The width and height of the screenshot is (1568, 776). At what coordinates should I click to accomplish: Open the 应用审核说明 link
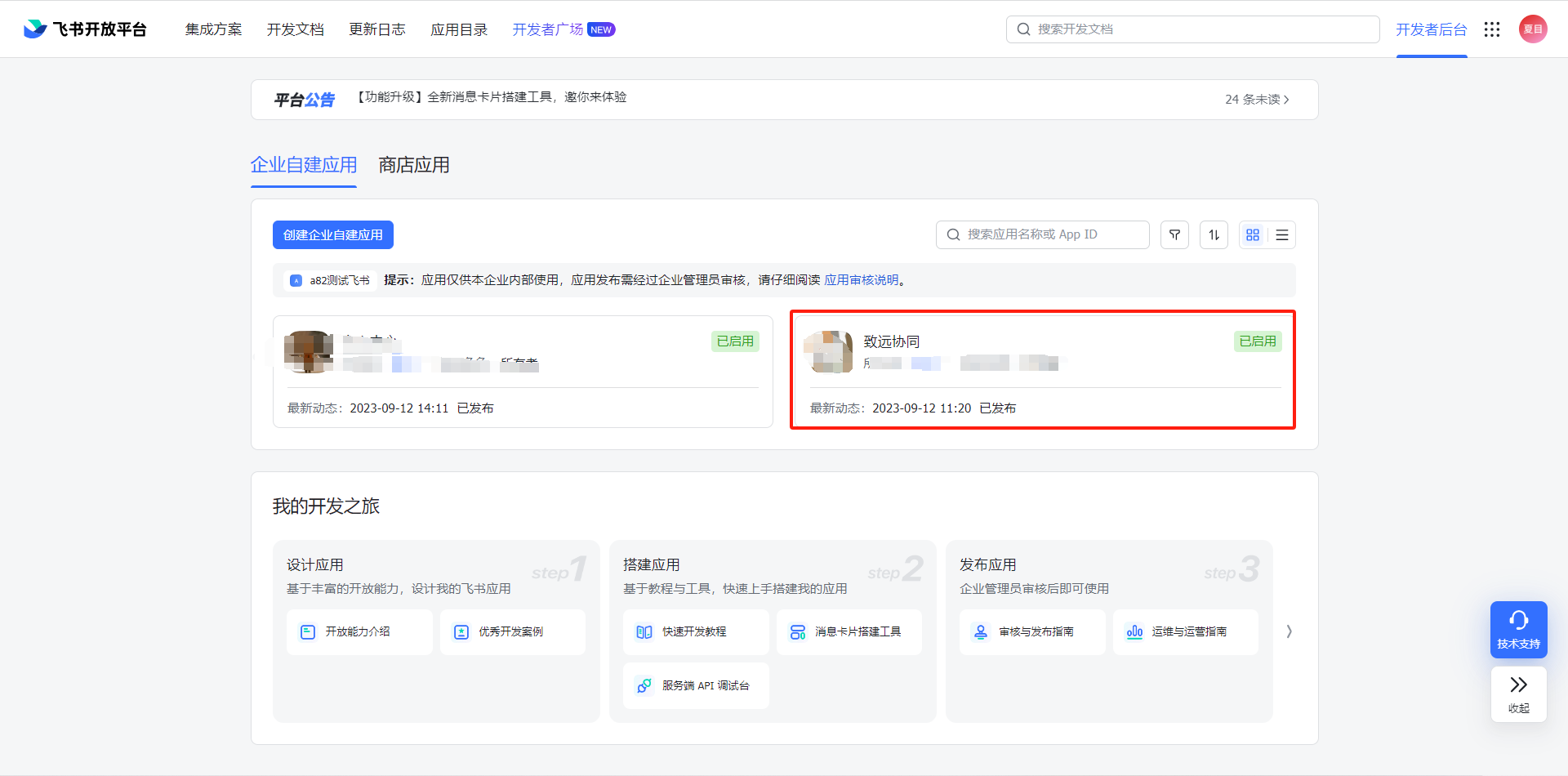coord(861,280)
